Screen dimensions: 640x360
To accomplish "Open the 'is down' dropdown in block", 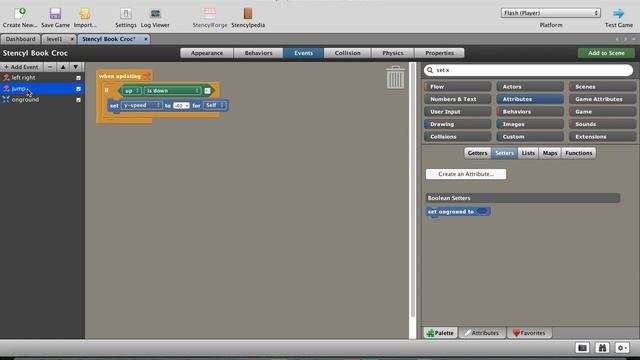I will click(x=173, y=91).
